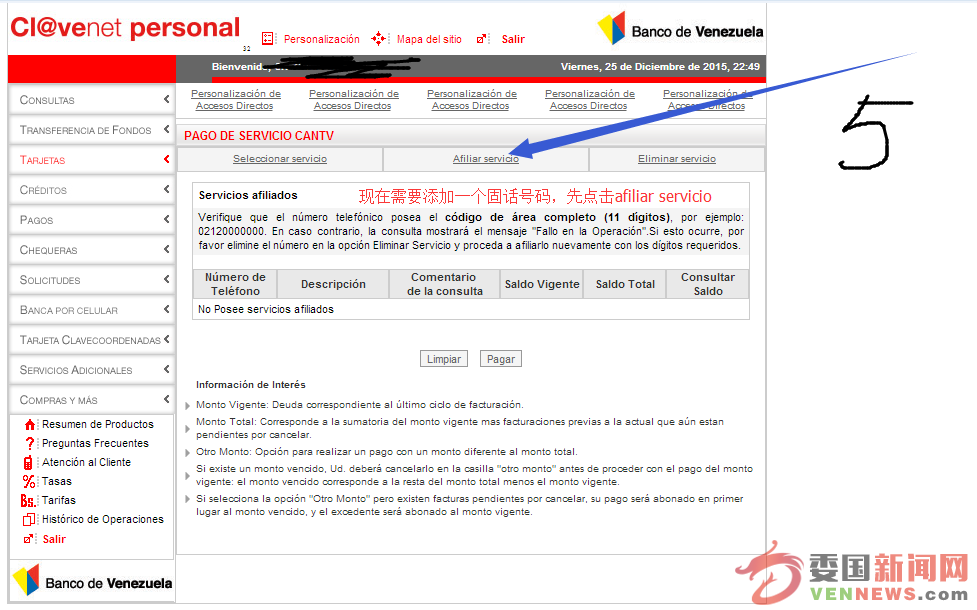Open the Créditos menu
Image resolution: width=977 pixels, height=610 pixels.
(92, 189)
